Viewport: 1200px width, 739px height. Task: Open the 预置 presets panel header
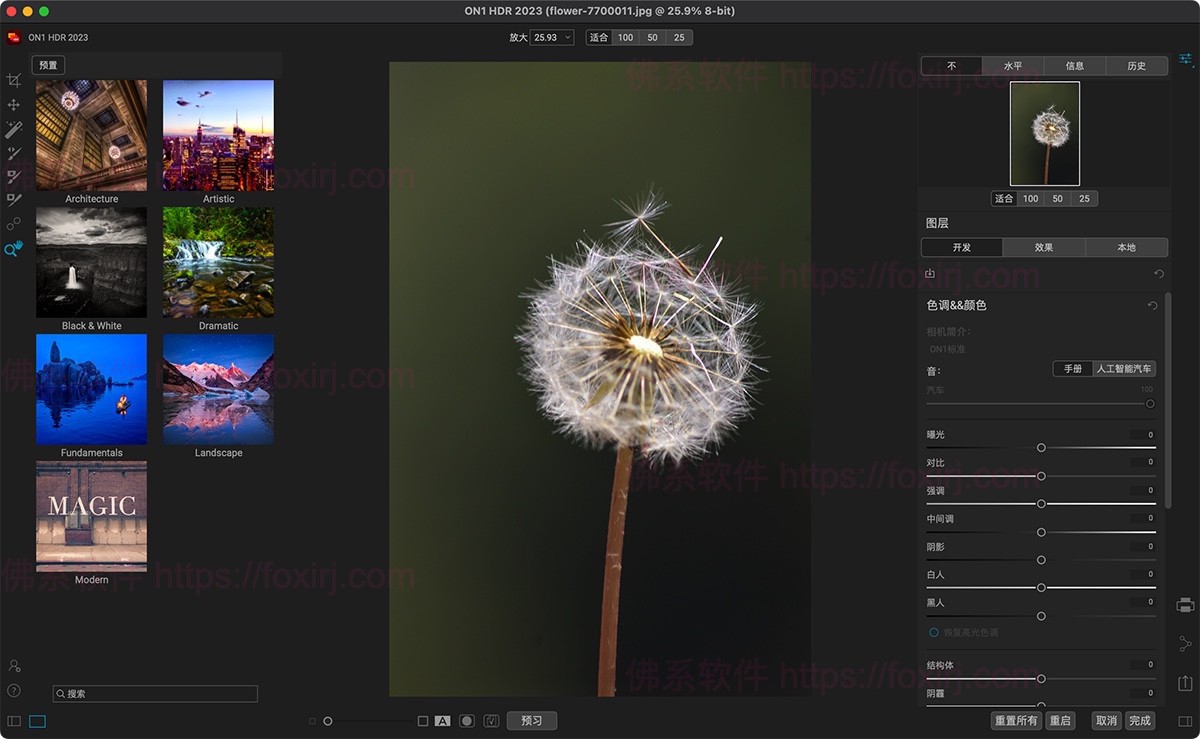point(48,65)
